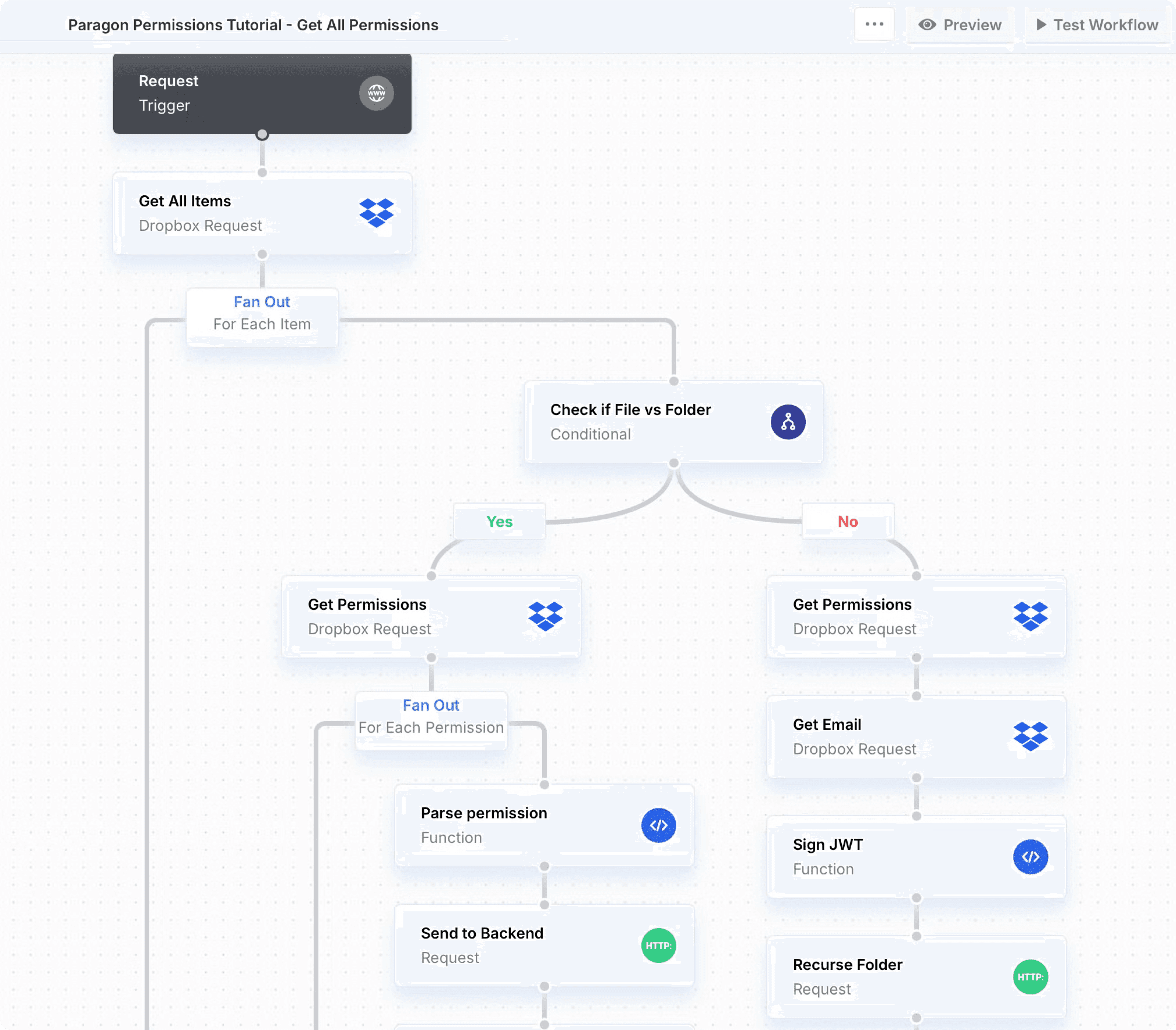Select the No branch label

(848, 521)
